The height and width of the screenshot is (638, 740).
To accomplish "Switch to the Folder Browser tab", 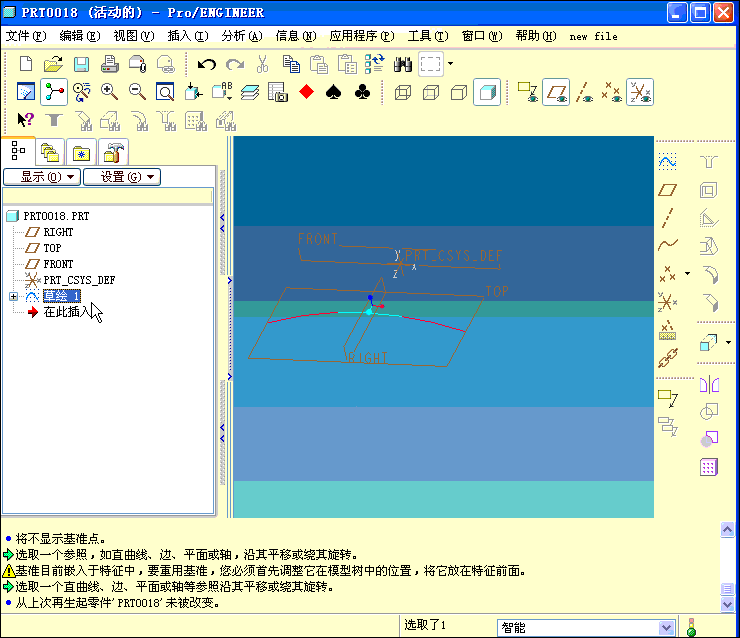I will point(50,152).
